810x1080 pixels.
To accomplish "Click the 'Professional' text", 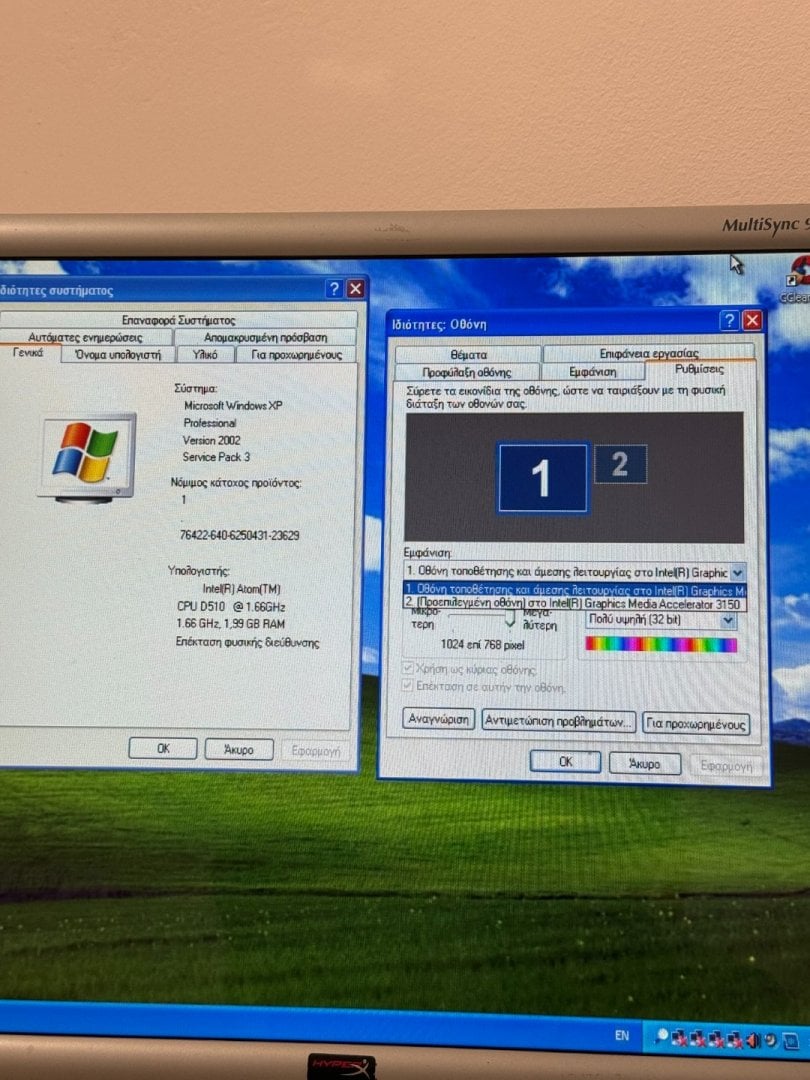I will pos(209,423).
